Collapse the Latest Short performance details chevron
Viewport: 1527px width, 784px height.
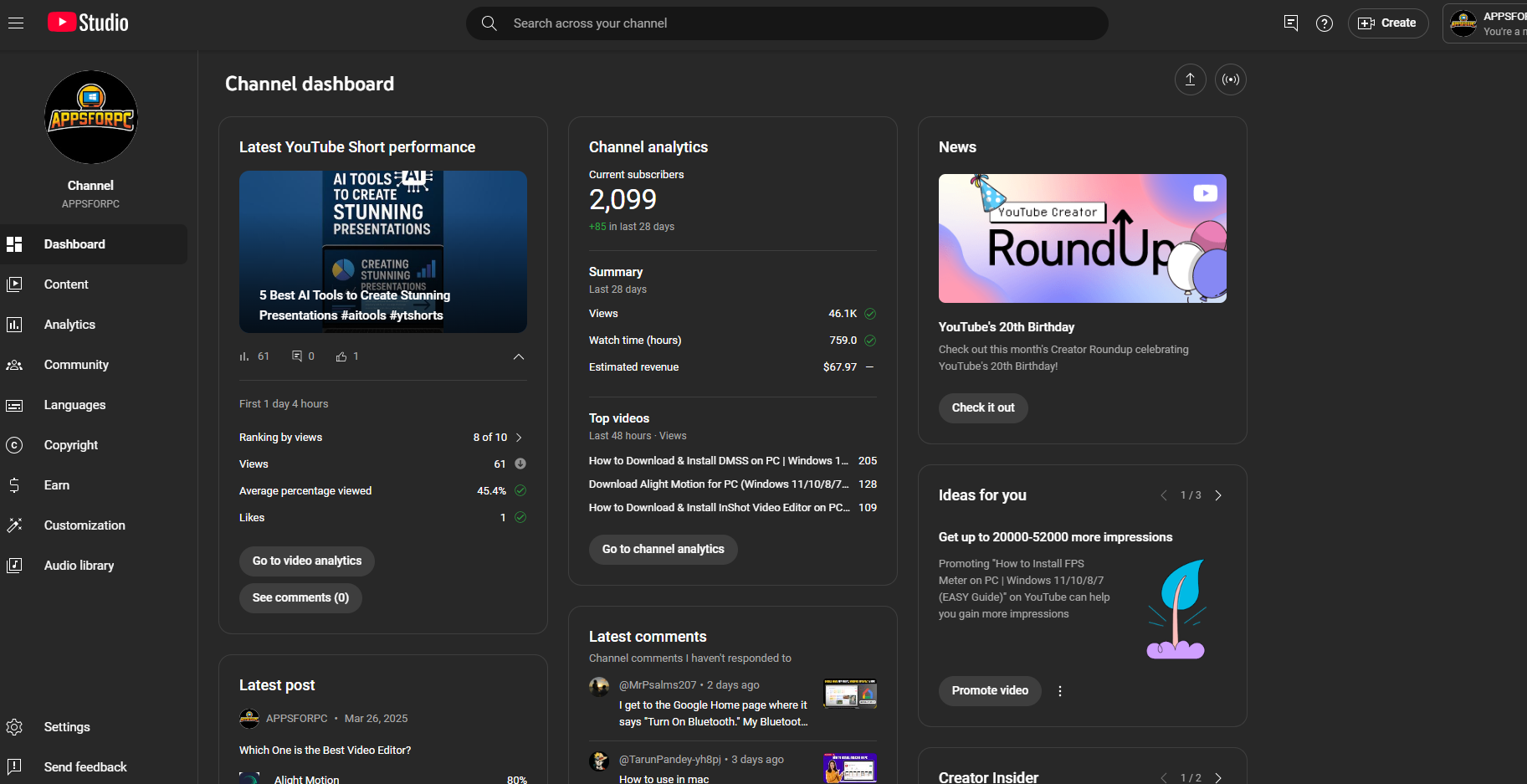click(519, 356)
